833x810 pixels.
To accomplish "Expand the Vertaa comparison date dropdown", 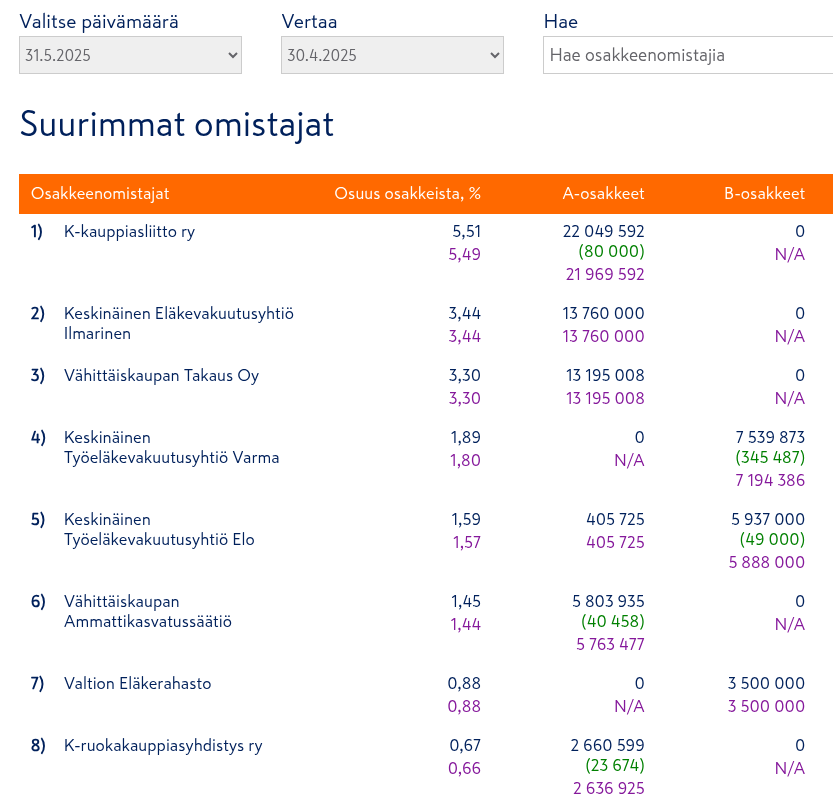I will click(x=392, y=55).
